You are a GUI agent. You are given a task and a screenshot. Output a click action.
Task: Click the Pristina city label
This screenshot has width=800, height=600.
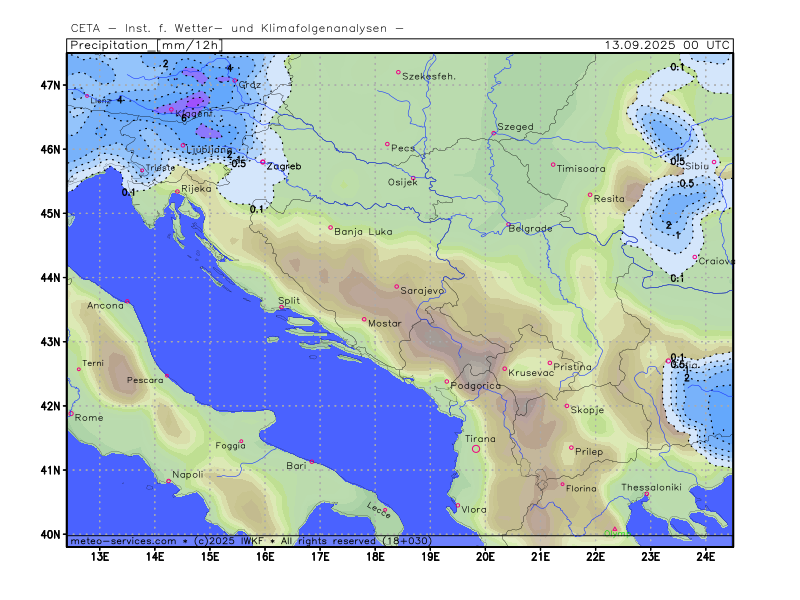click(572, 367)
